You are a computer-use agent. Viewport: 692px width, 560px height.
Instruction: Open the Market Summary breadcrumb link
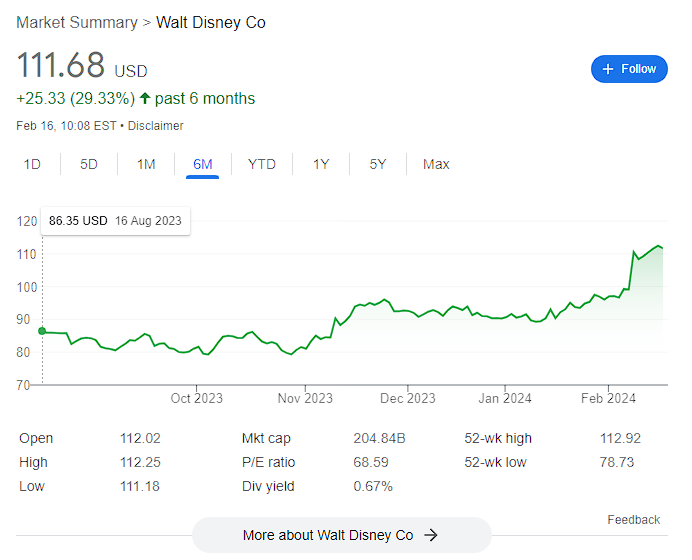click(x=77, y=23)
